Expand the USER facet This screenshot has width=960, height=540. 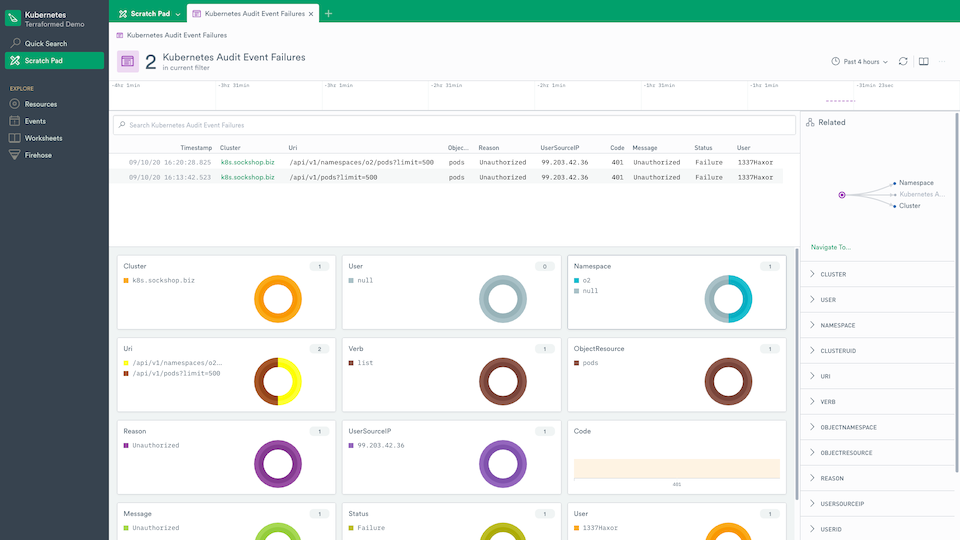pyautogui.click(x=877, y=300)
